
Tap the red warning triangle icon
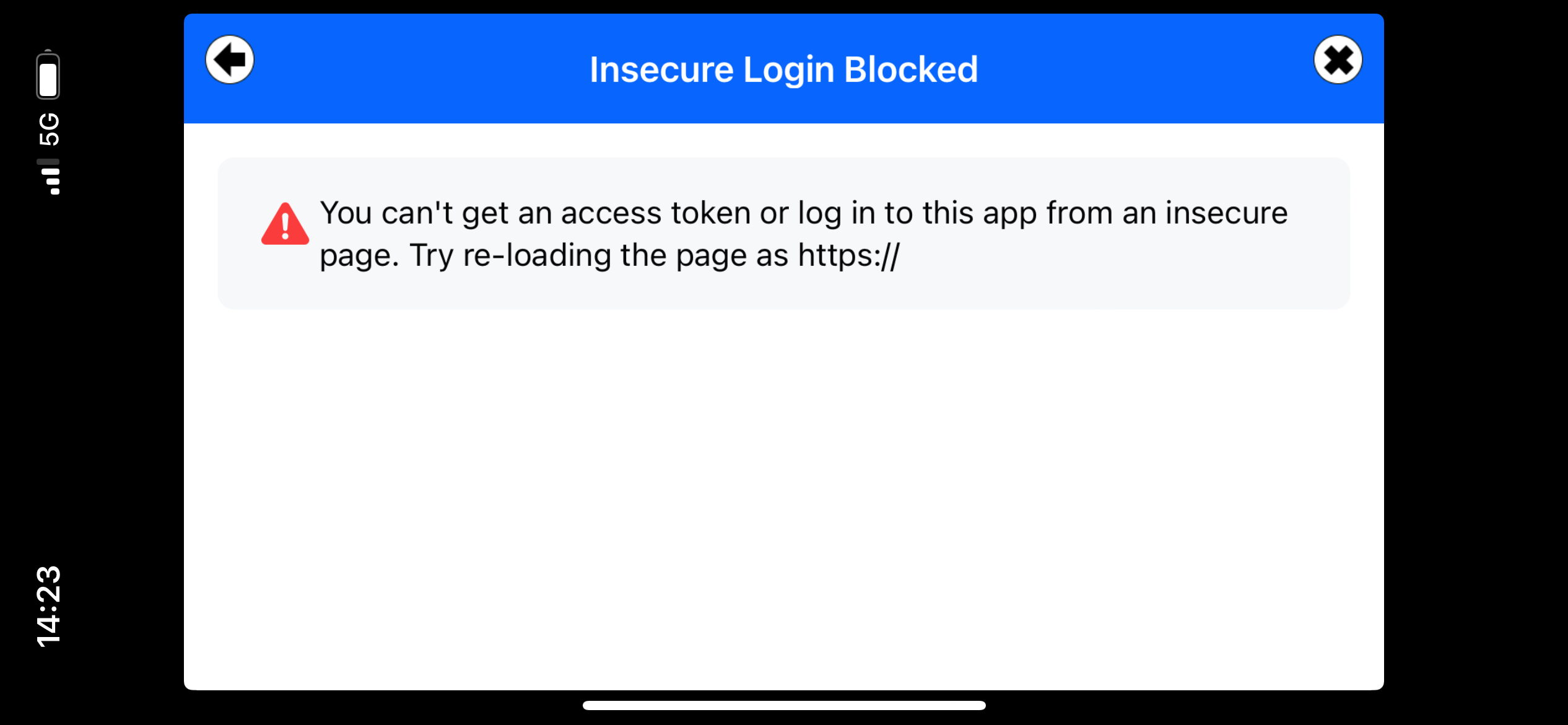pyautogui.click(x=285, y=224)
